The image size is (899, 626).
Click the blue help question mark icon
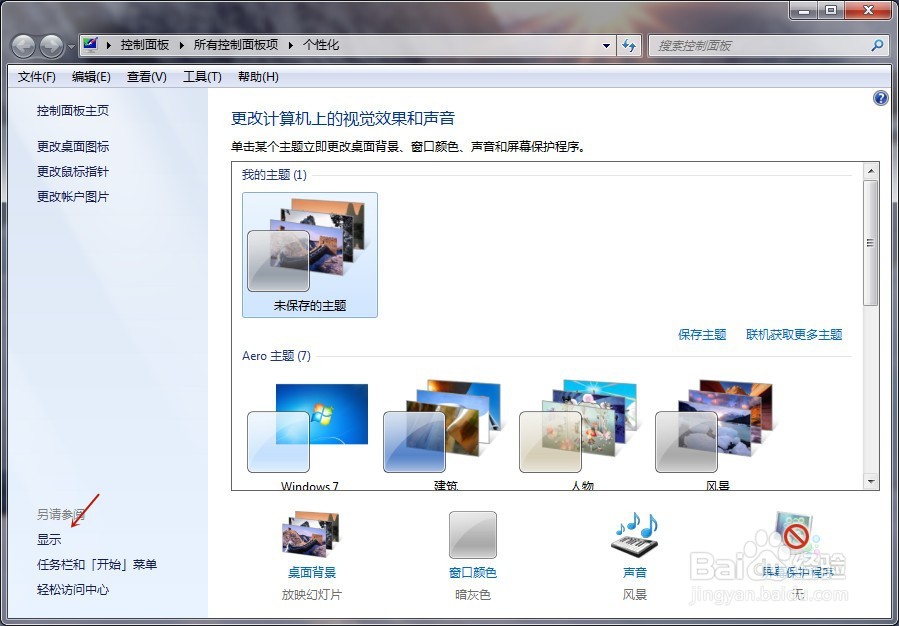pos(879,97)
